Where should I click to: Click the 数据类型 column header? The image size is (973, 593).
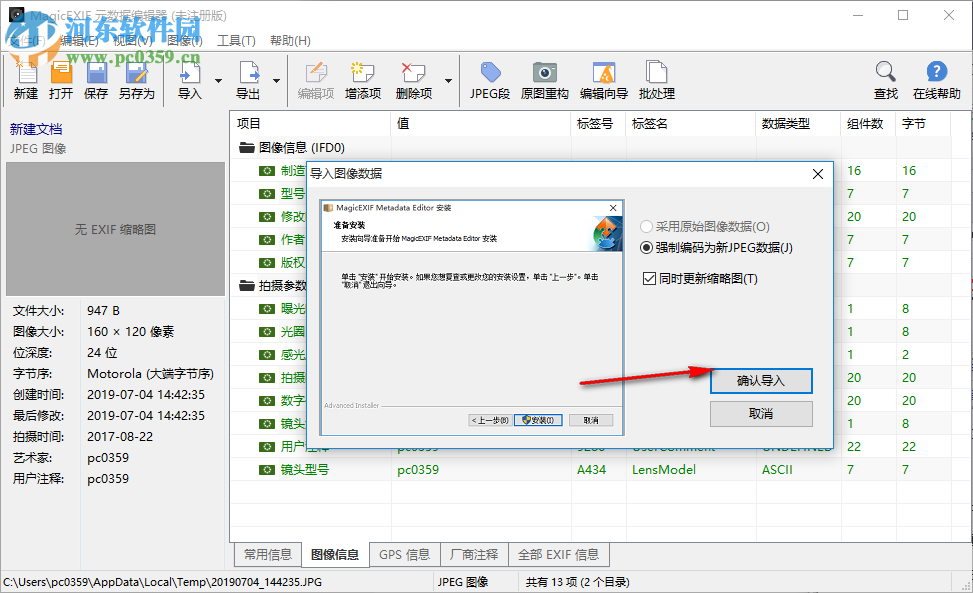coord(798,123)
